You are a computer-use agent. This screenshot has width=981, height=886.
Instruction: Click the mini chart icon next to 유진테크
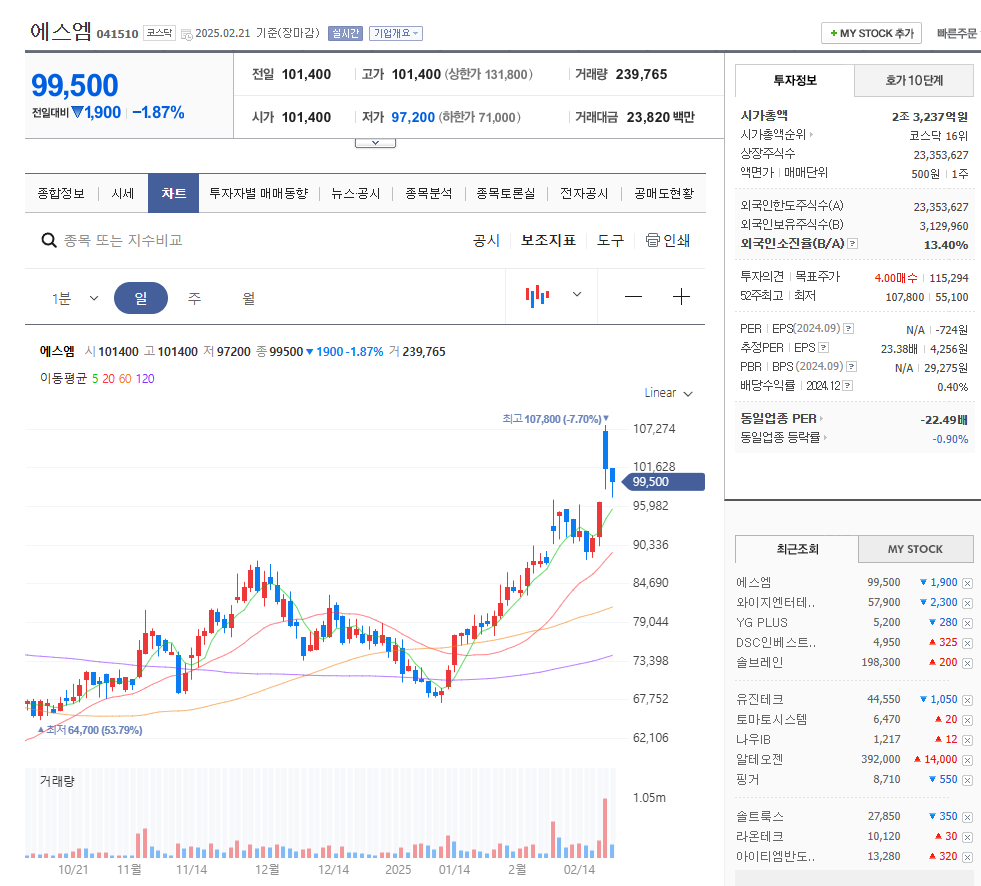[969, 699]
